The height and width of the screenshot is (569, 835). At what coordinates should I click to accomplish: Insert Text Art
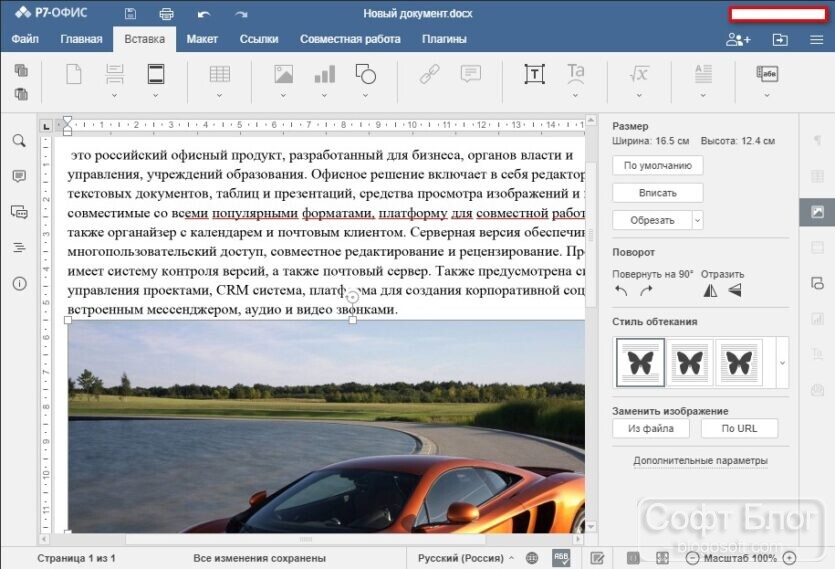point(575,74)
